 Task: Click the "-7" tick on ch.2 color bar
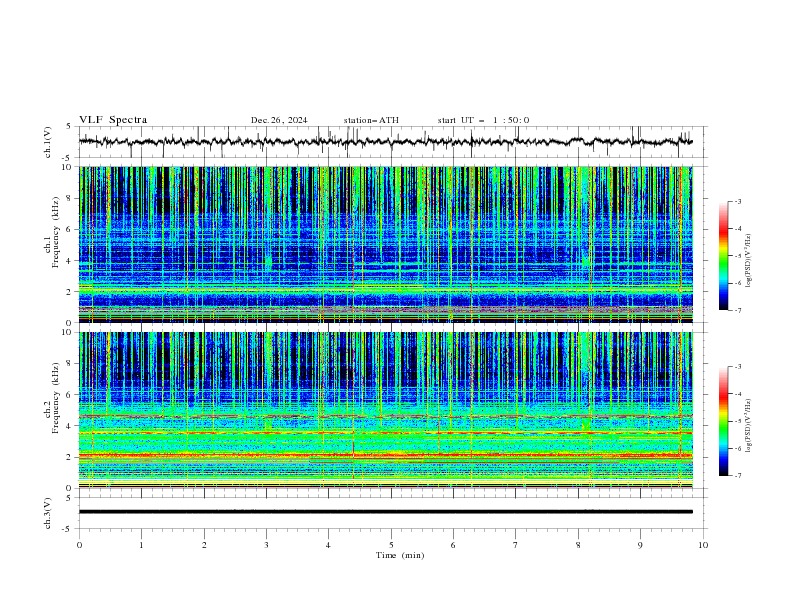click(x=737, y=476)
